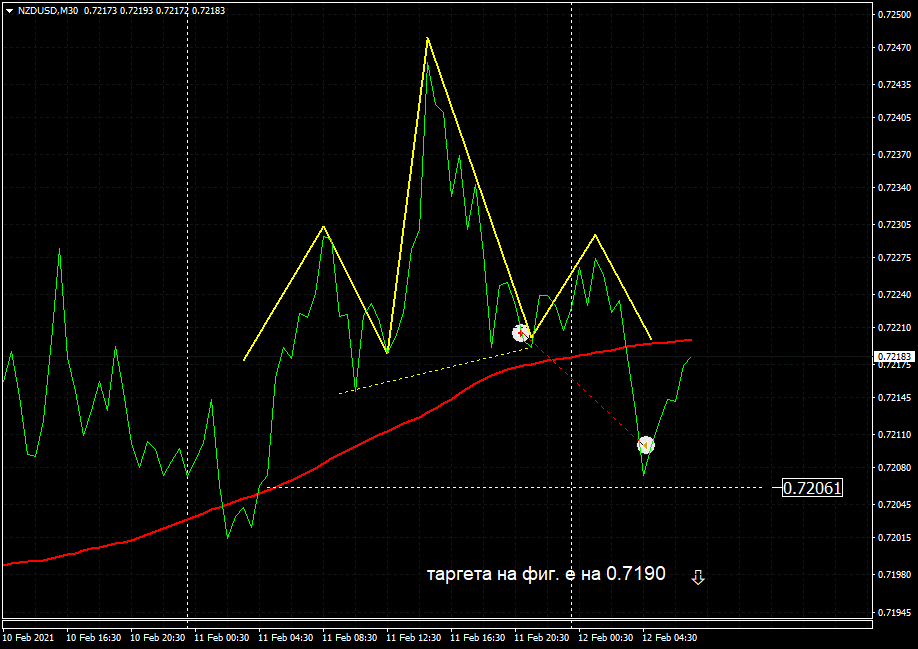Click the "12 Feb 04:30" time axis label
The height and width of the screenshot is (649, 918).
669,637
